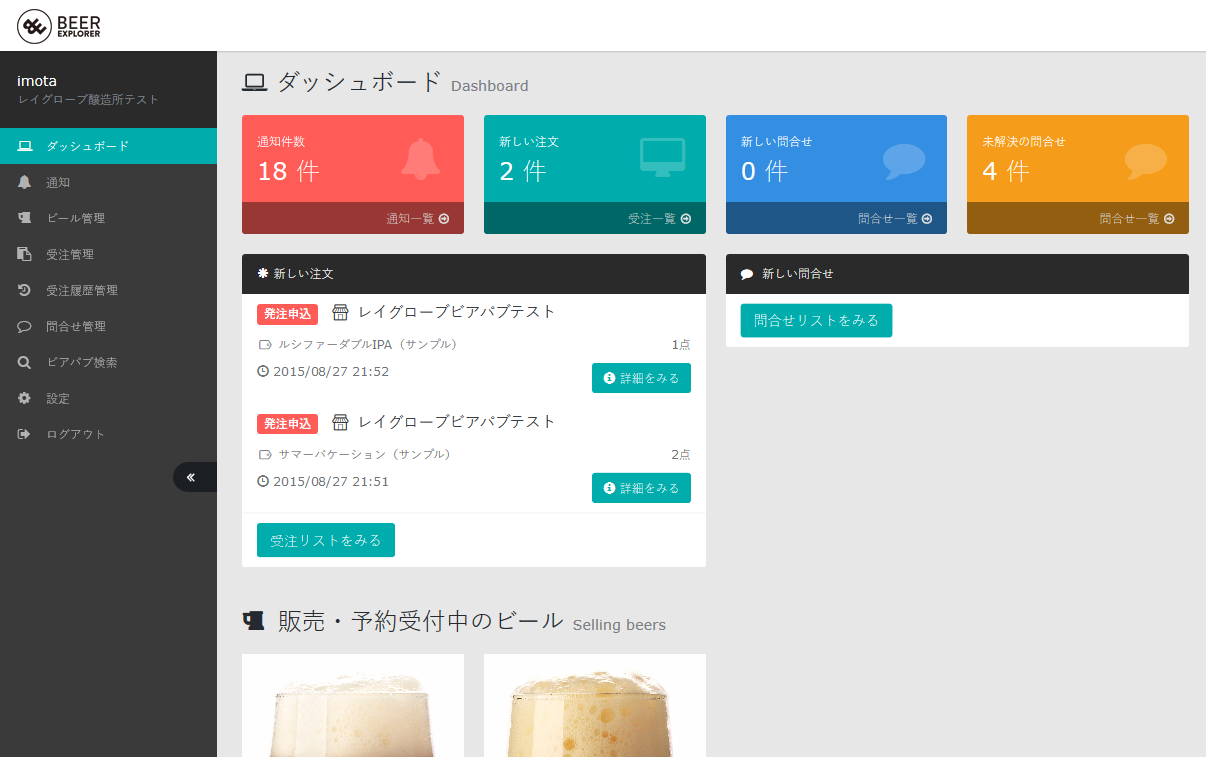This screenshot has height=757, width=1206.
Task: Click speech bubble icon in orange unresolved card
Action: pyautogui.click(x=1145, y=161)
